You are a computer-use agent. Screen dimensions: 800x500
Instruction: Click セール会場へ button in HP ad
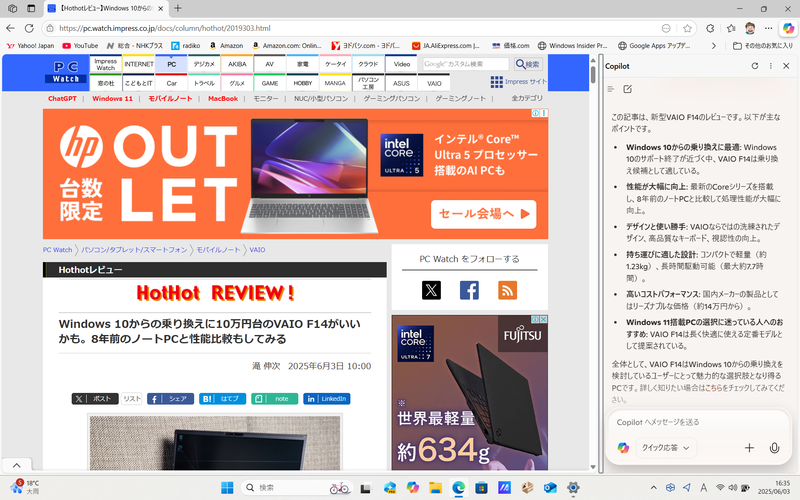(x=484, y=214)
